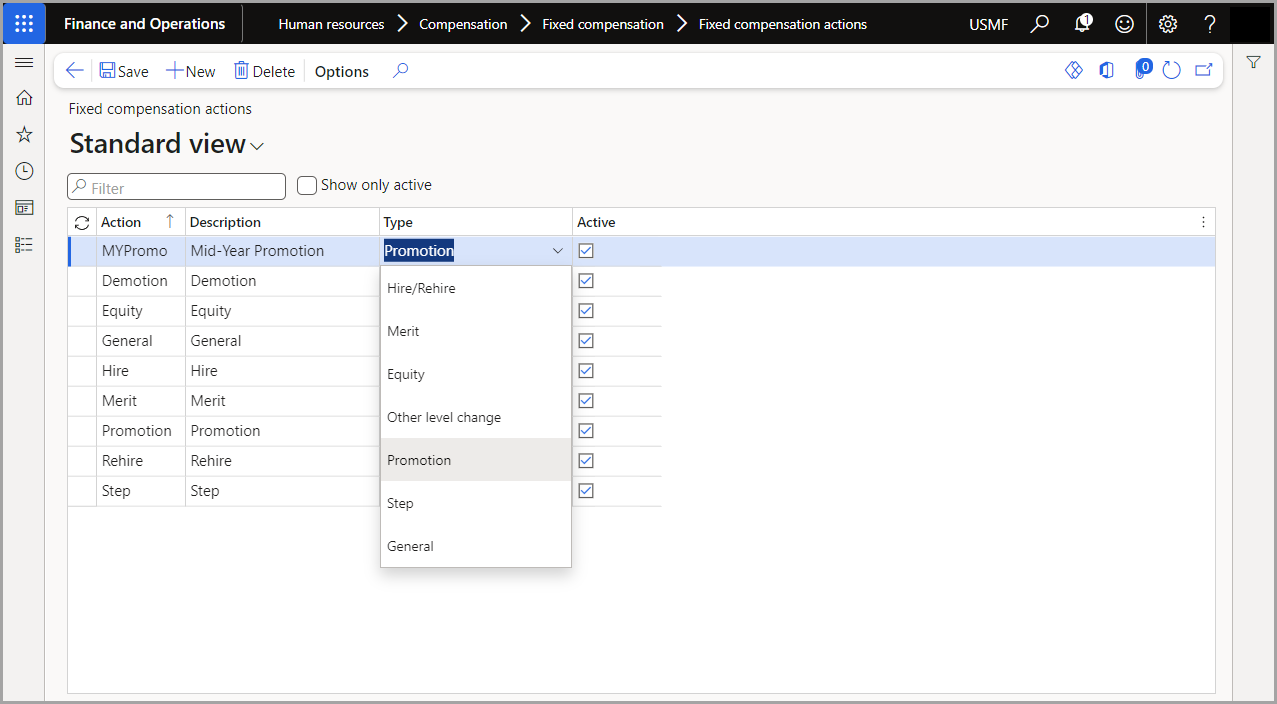Open the app launcher waffle icon
Screen dimensions: 1277x704
(x=24, y=23)
